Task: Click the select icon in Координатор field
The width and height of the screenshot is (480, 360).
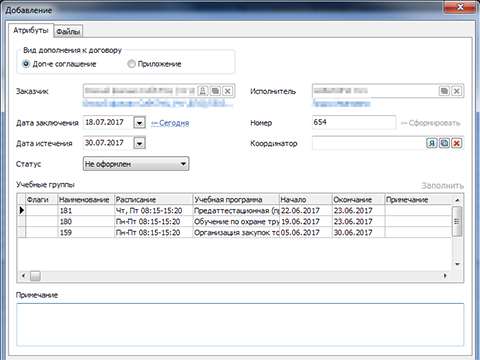Action: [444, 143]
